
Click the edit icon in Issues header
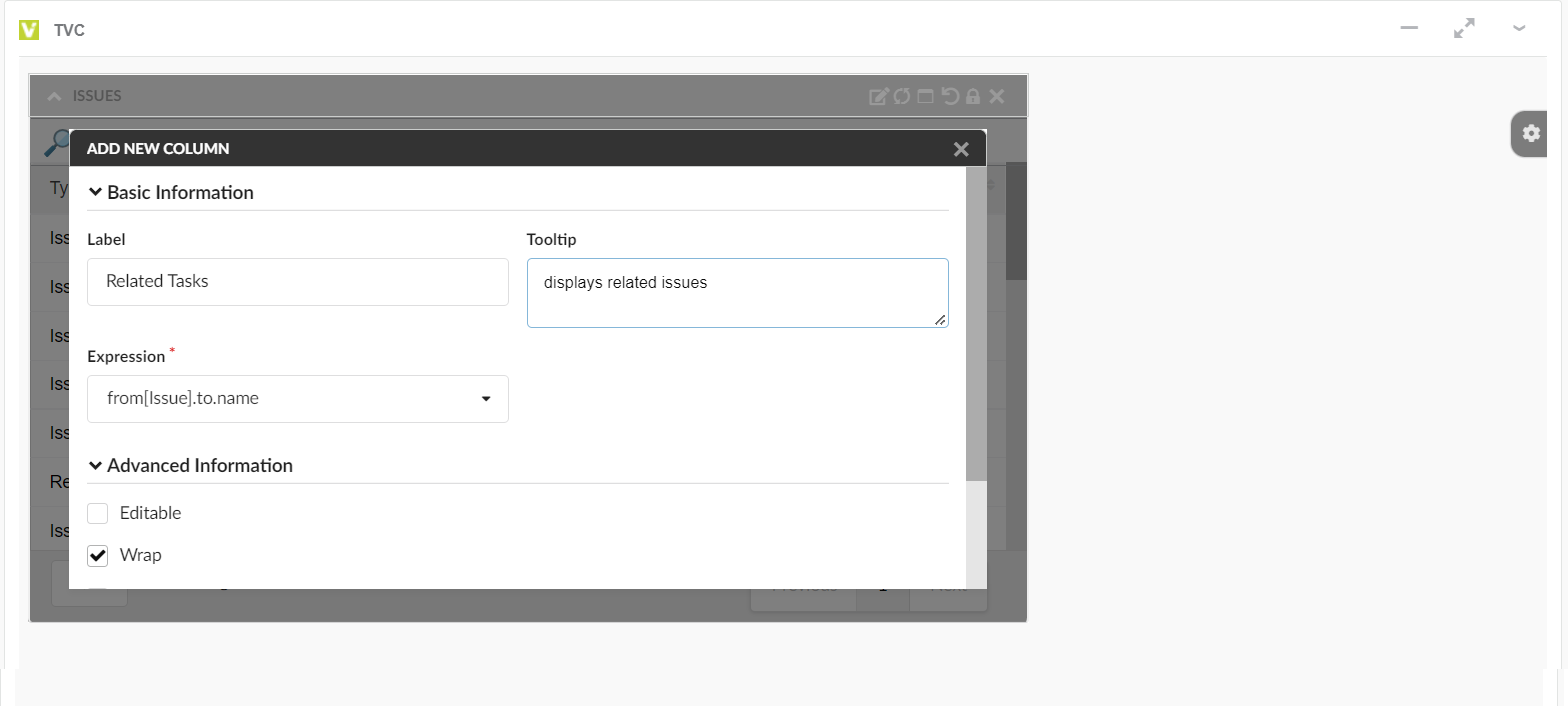[878, 96]
